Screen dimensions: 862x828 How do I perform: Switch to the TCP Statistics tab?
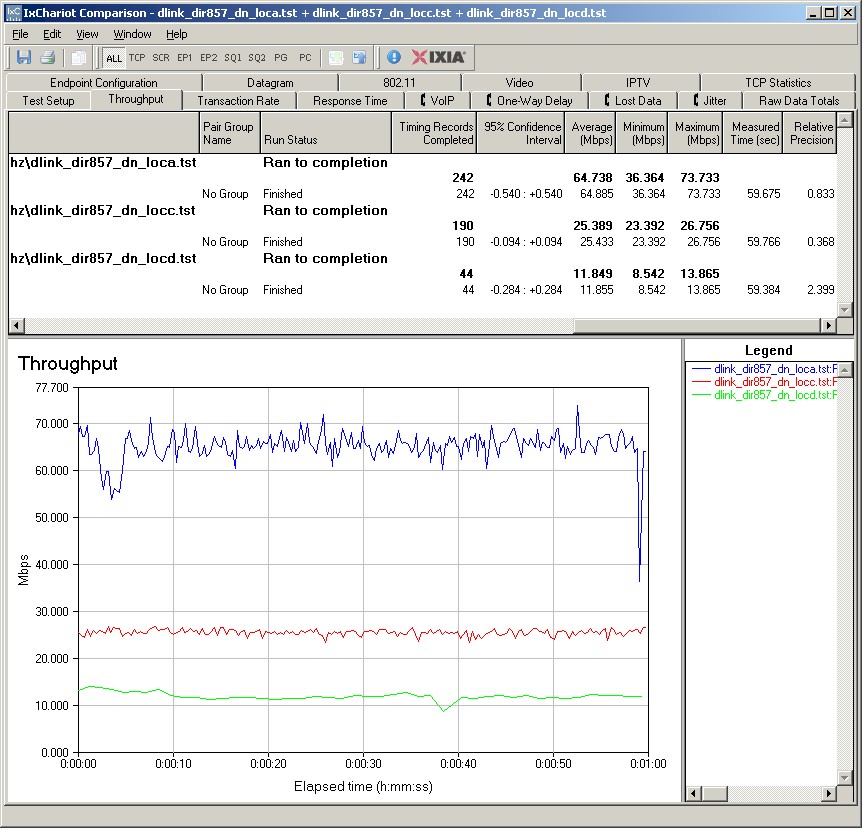(778, 82)
